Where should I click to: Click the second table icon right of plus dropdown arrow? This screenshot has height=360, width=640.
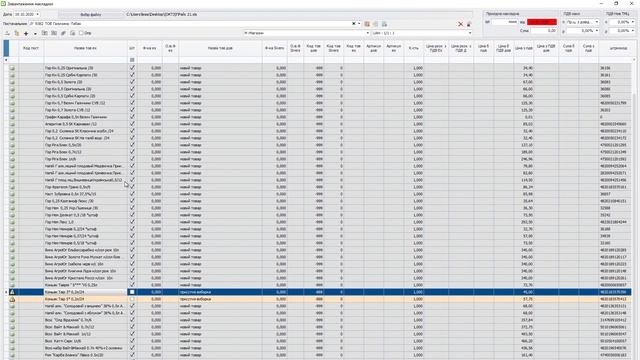(x=54, y=33)
